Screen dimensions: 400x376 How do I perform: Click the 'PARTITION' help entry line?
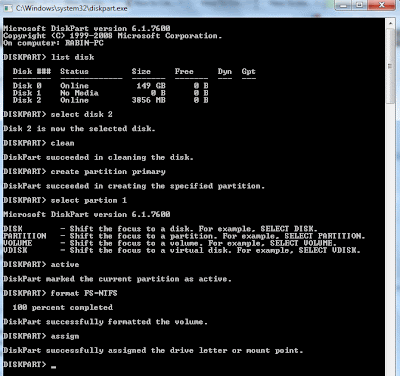[184, 236]
